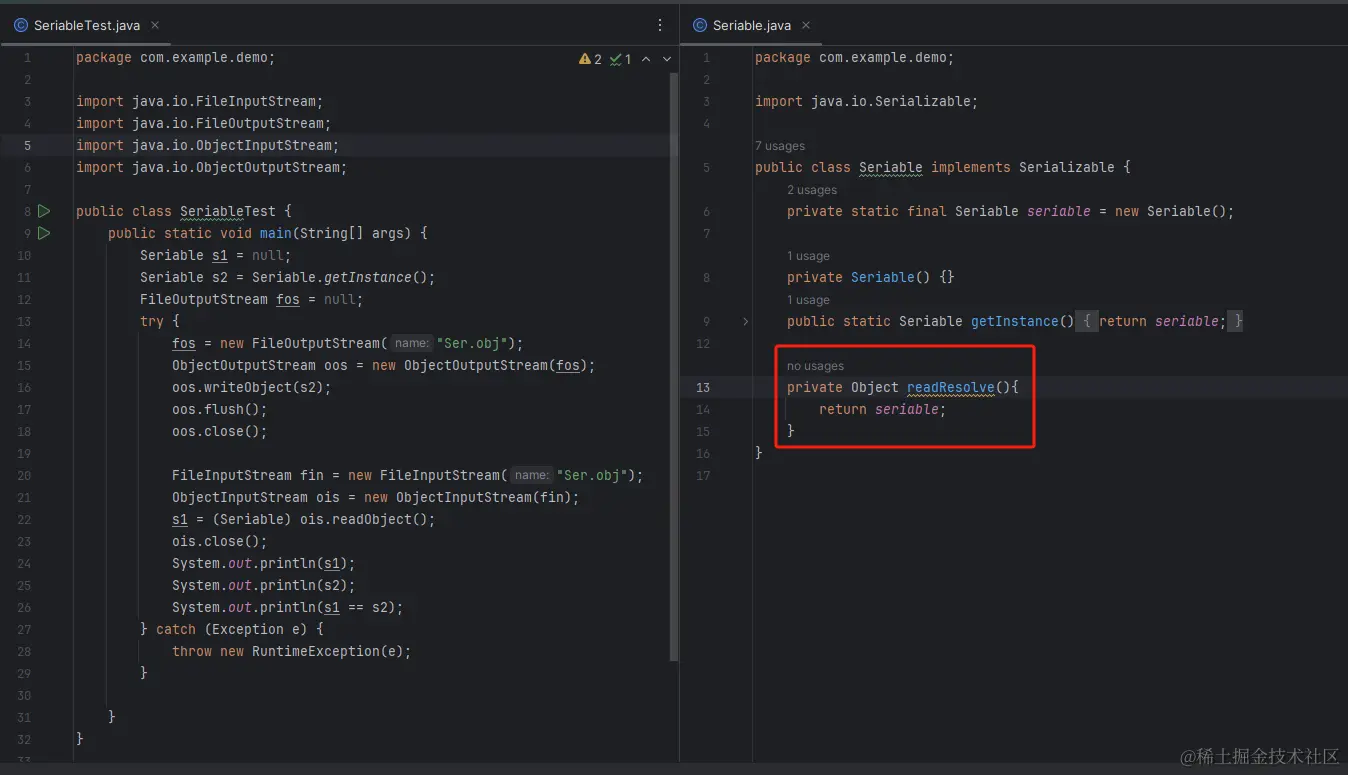Click line number 5 in SeriableTest.java gutter
Image resolution: width=1348 pixels, height=775 pixels.
coord(28,145)
